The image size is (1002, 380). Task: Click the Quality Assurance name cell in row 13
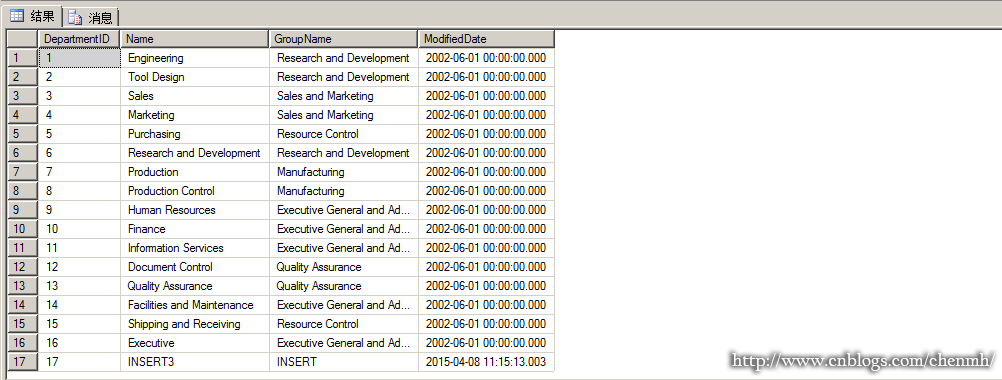click(x=195, y=286)
